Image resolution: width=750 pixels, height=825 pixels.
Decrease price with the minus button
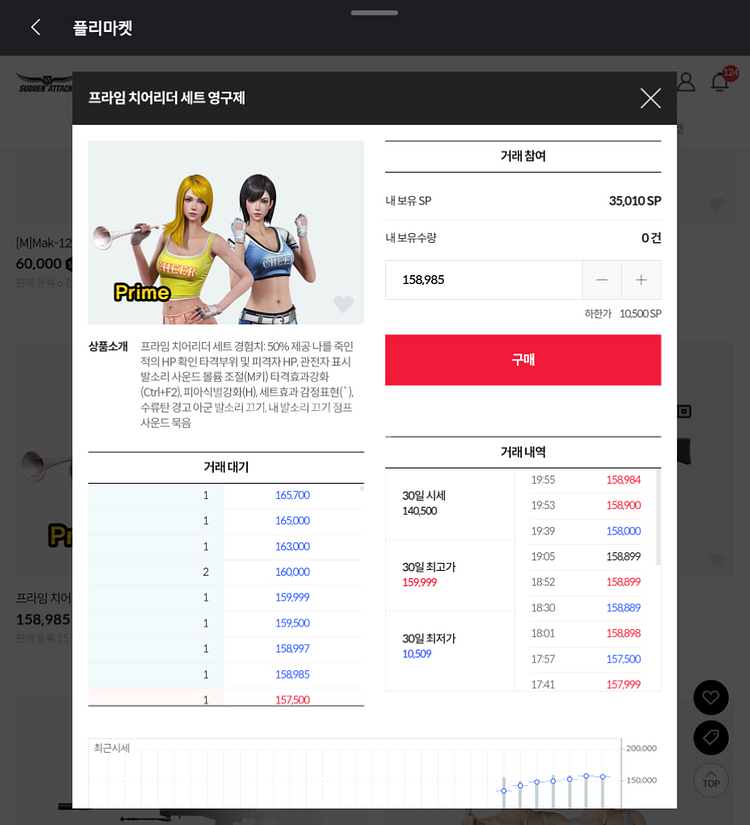(x=602, y=280)
